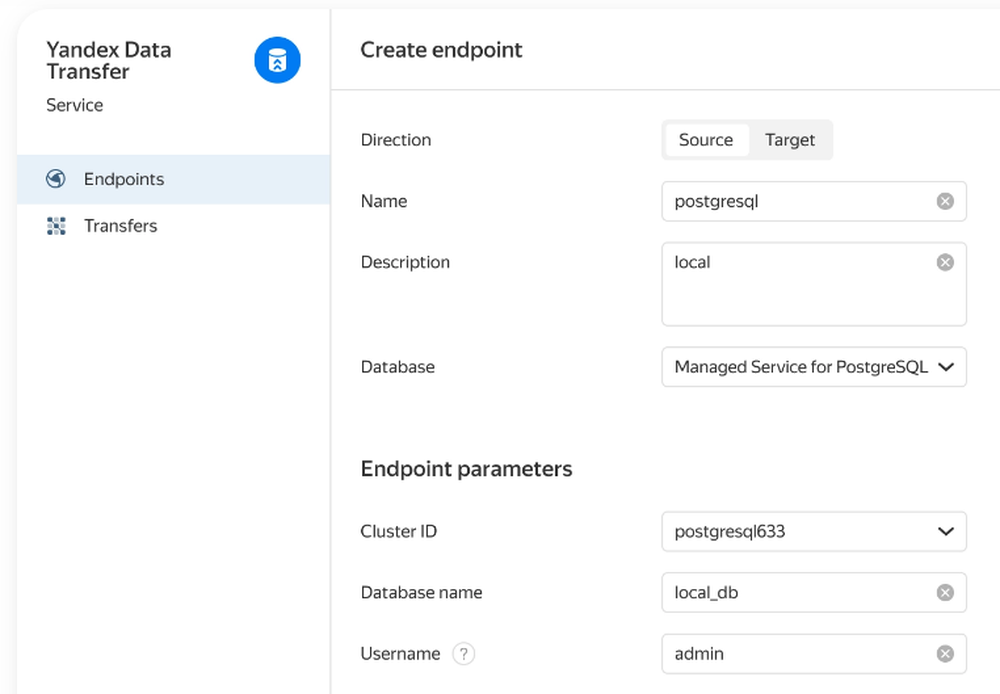This screenshot has height=694, width=1000.
Task: Clear the Database name field via X icon
Action: coord(945,593)
